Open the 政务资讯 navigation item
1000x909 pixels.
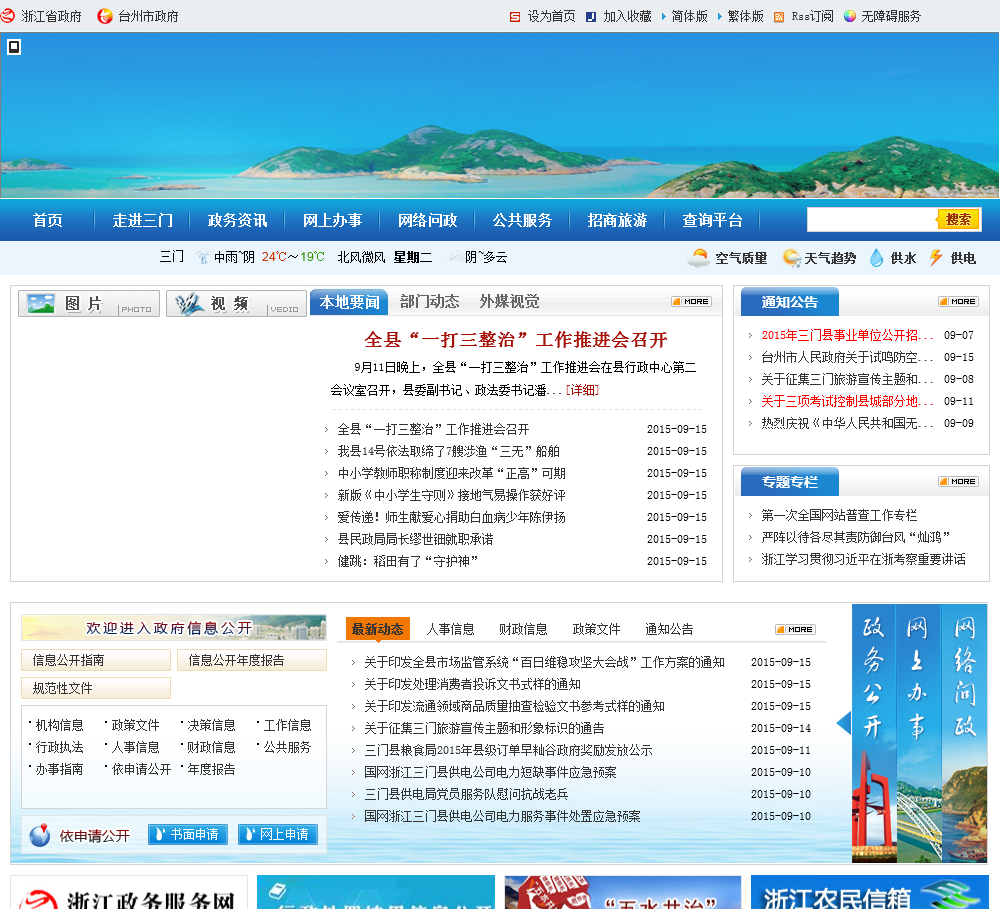[237, 220]
